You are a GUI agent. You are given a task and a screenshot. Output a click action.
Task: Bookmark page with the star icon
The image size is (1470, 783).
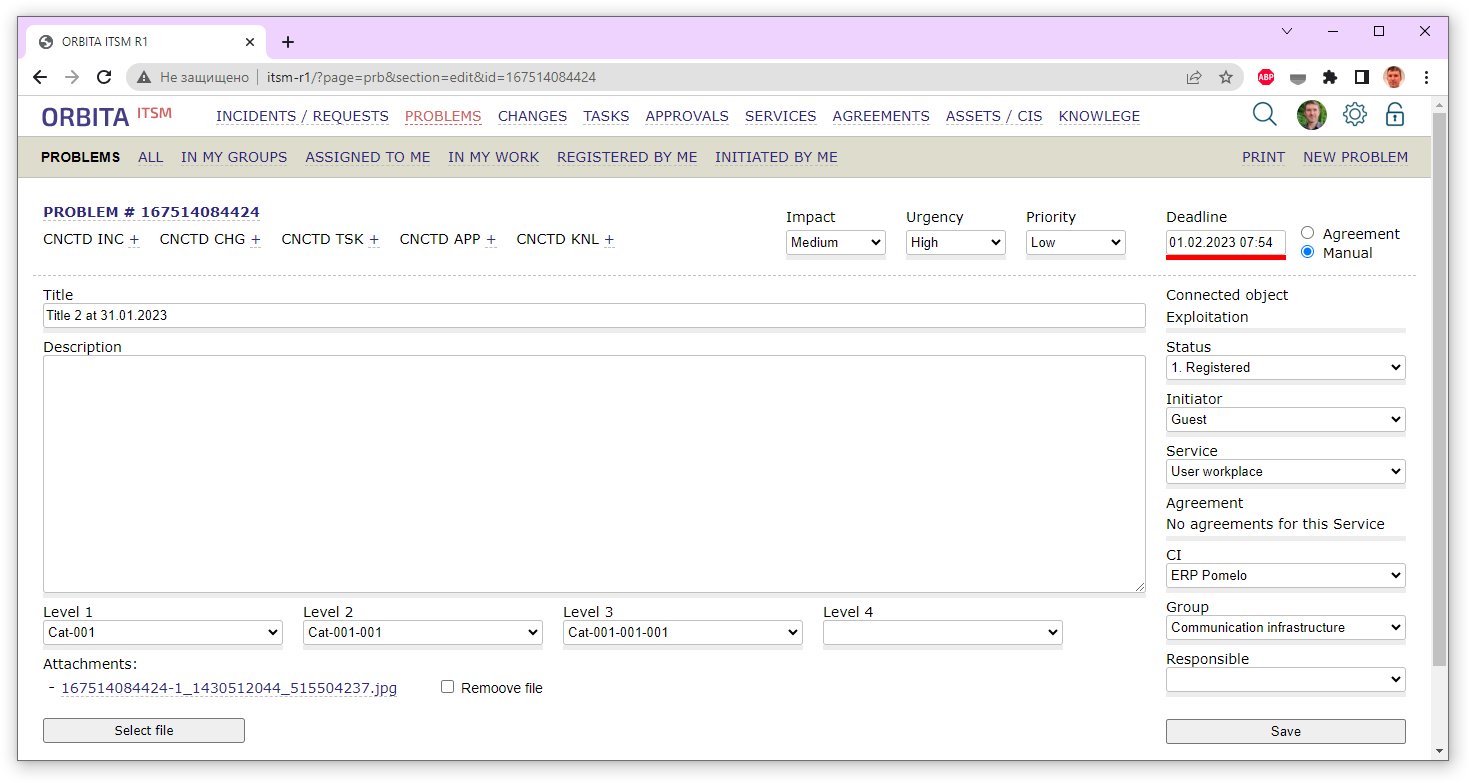[x=1225, y=77]
